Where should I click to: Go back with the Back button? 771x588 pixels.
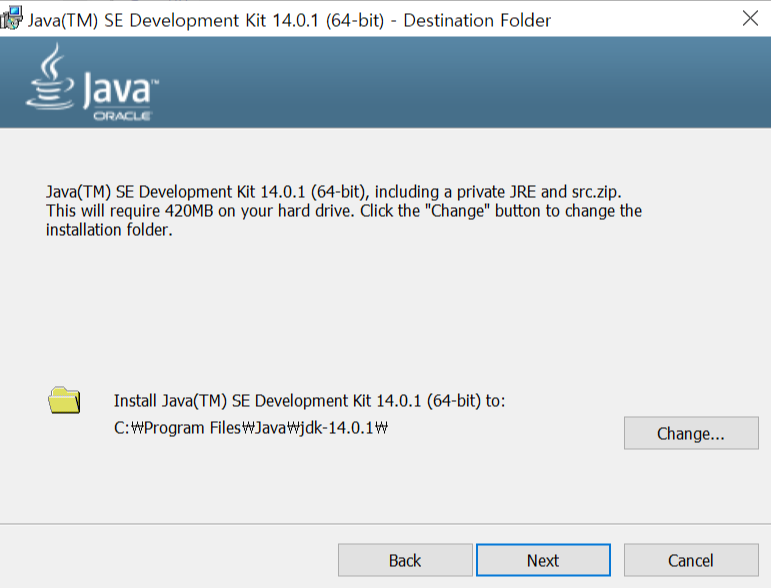coord(405,560)
